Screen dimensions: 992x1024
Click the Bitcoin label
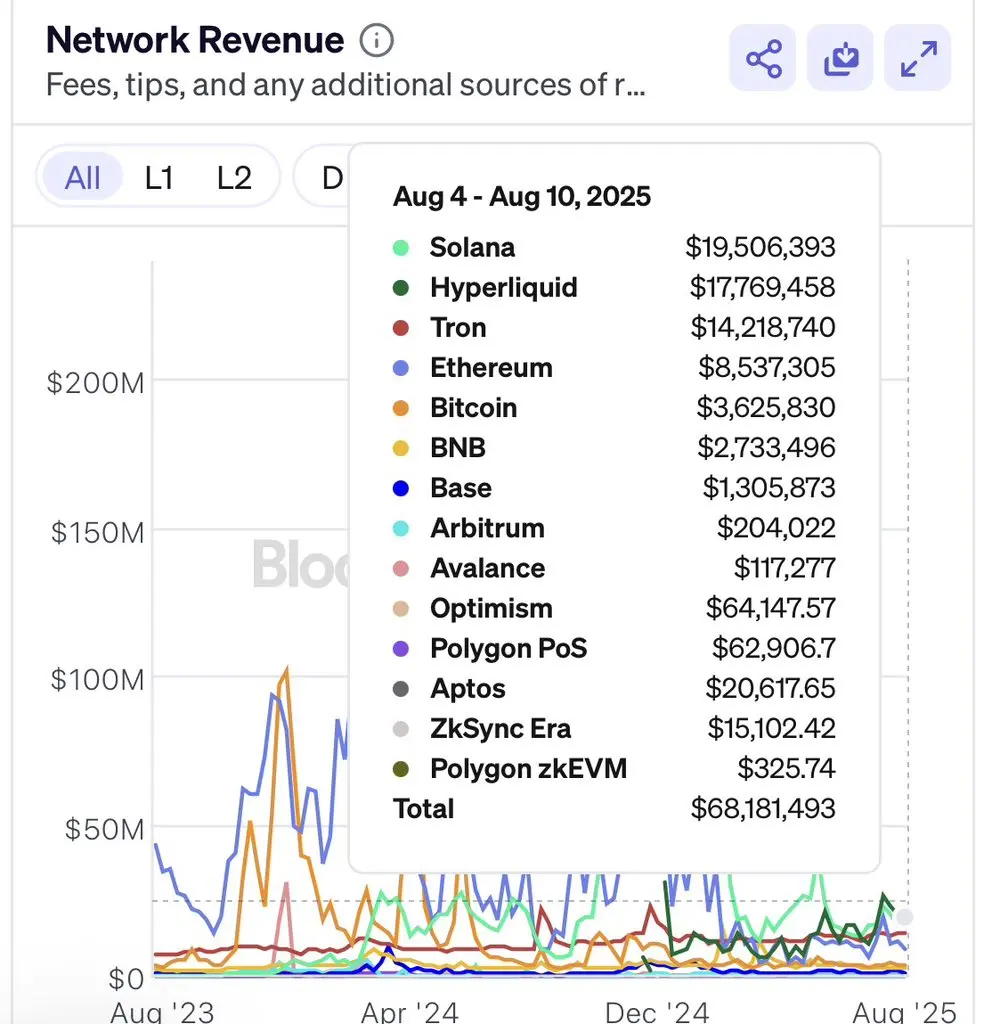pyautogui.click(x=473, y=408)
